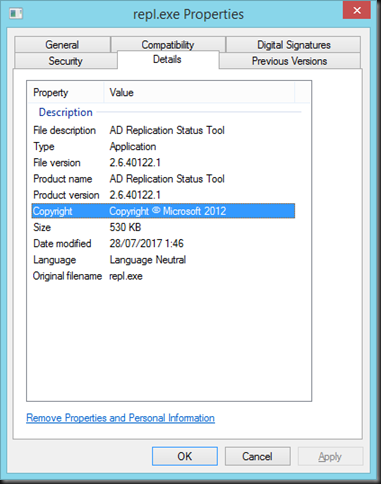Click the Product version value 2.6.40122.1
Image resolution: width=381 pixels, height=484 pixels.
pos(135,195)
